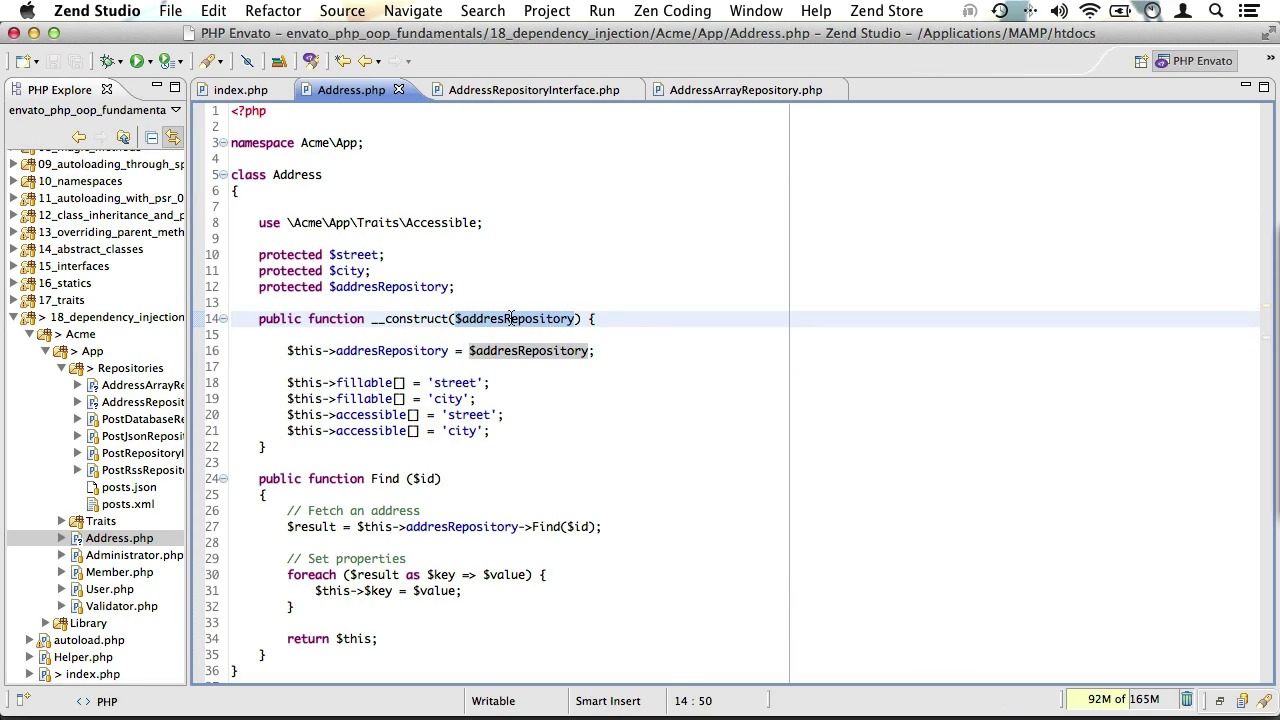Run garbage collector trash icon
Screen dimensions: 1280x720
pyautogui.click(x=1186, y=700)
